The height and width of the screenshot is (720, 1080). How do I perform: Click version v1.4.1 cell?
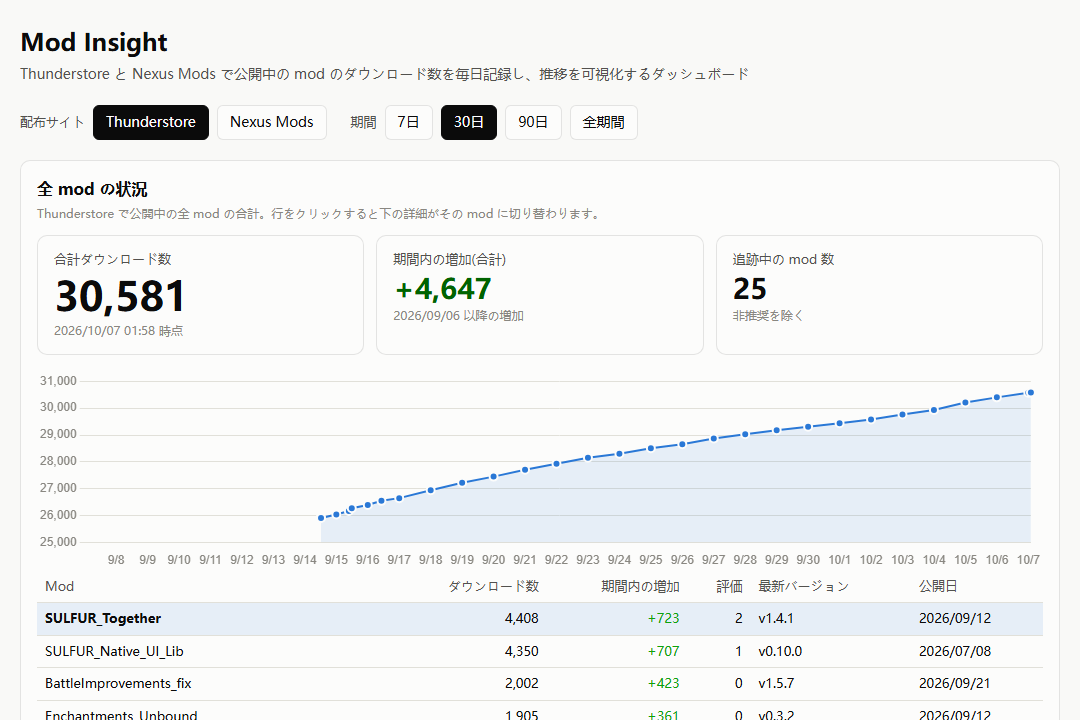point(776,619)
